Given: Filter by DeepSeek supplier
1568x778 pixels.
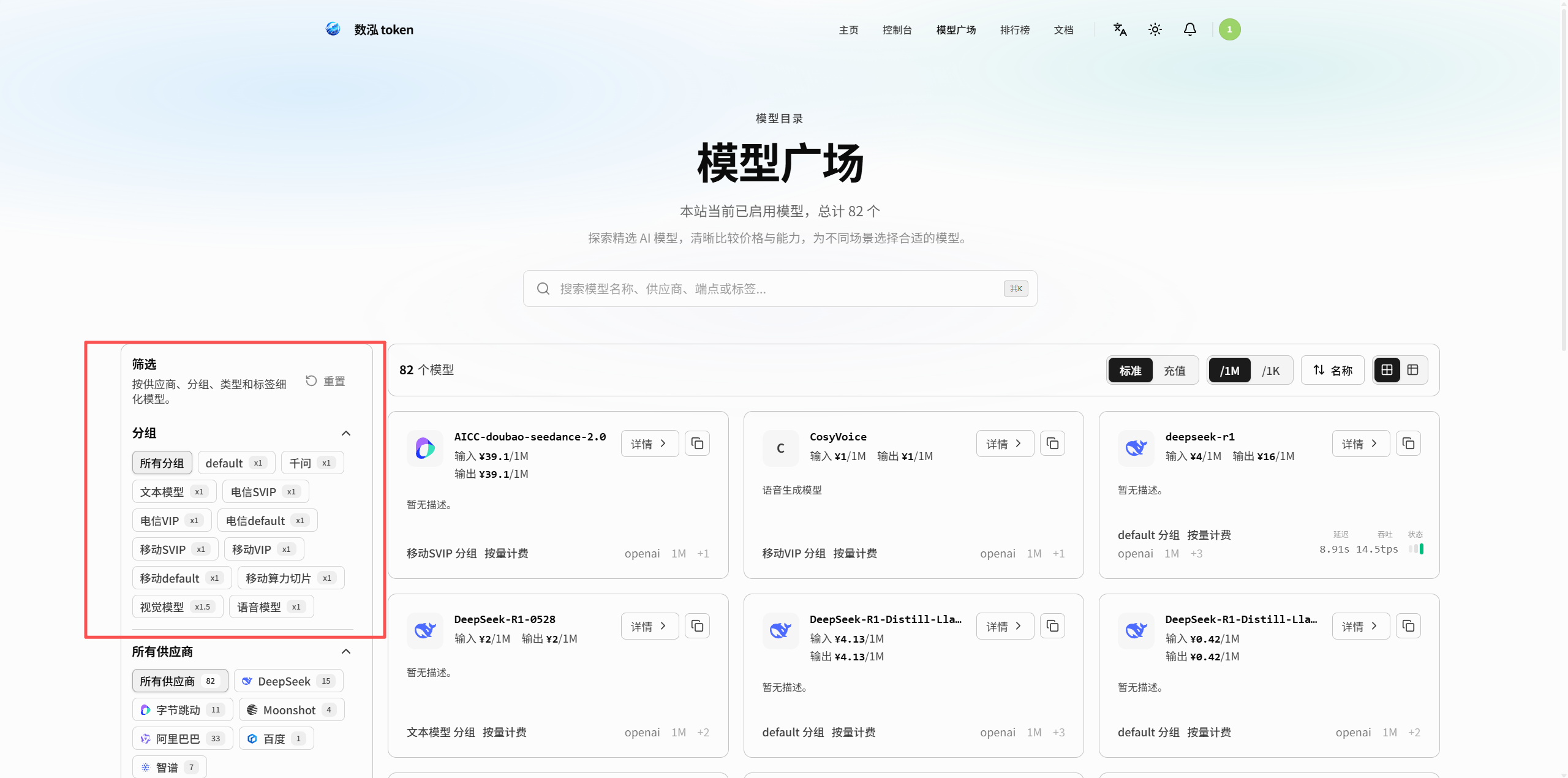Looking at the screenshot, I should [x=288, y=681].
